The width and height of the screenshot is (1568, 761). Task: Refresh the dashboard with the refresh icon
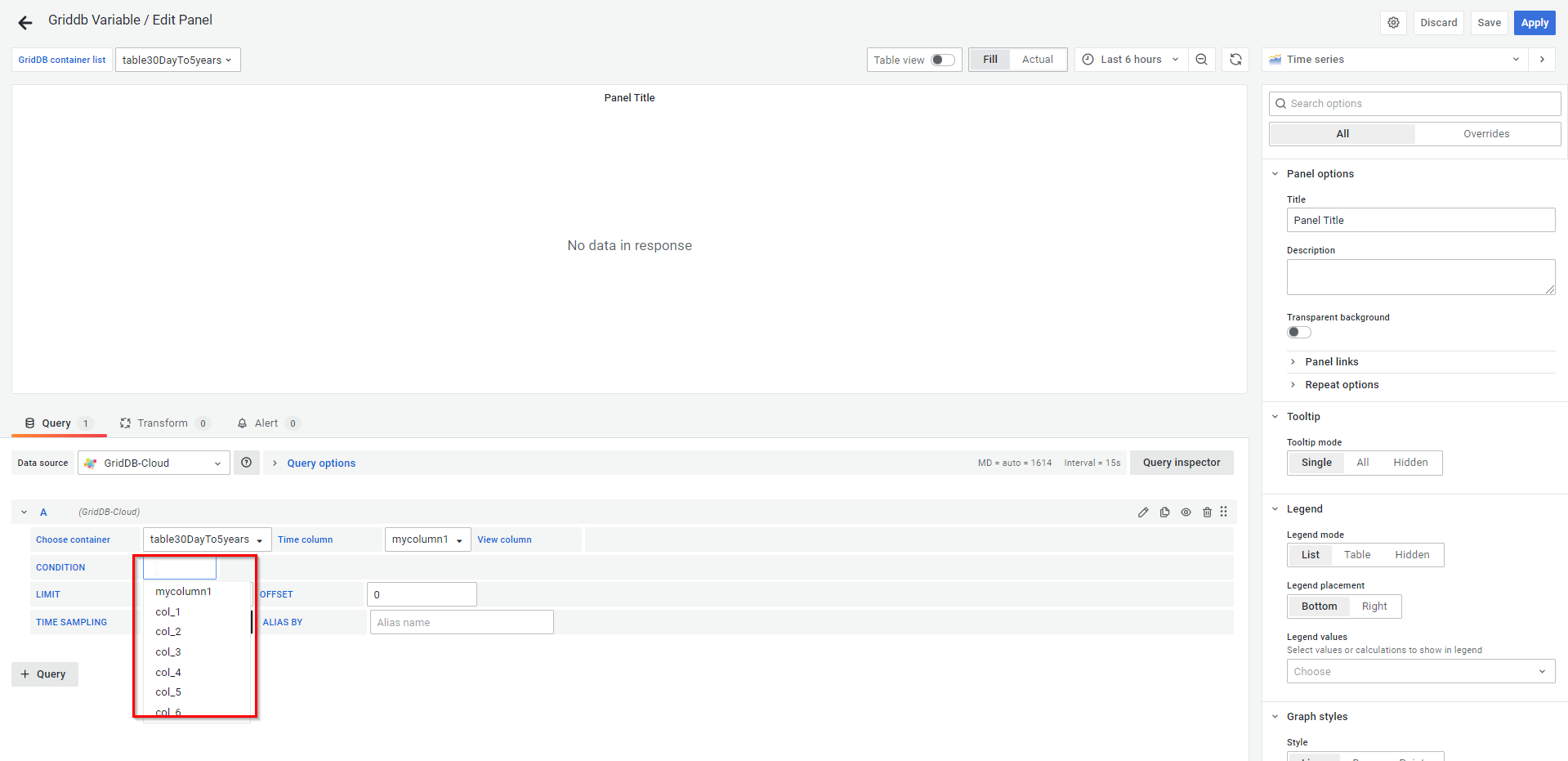(x=1235, y=60)
